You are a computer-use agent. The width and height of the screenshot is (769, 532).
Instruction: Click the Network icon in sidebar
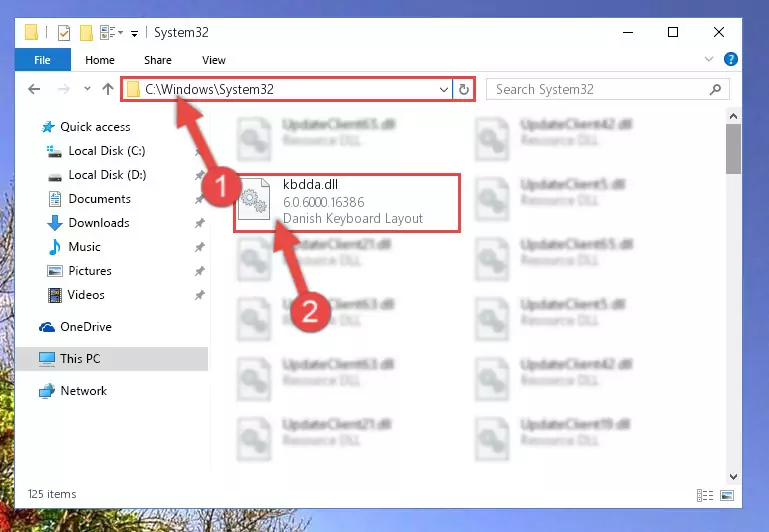[x=47, y=391]
